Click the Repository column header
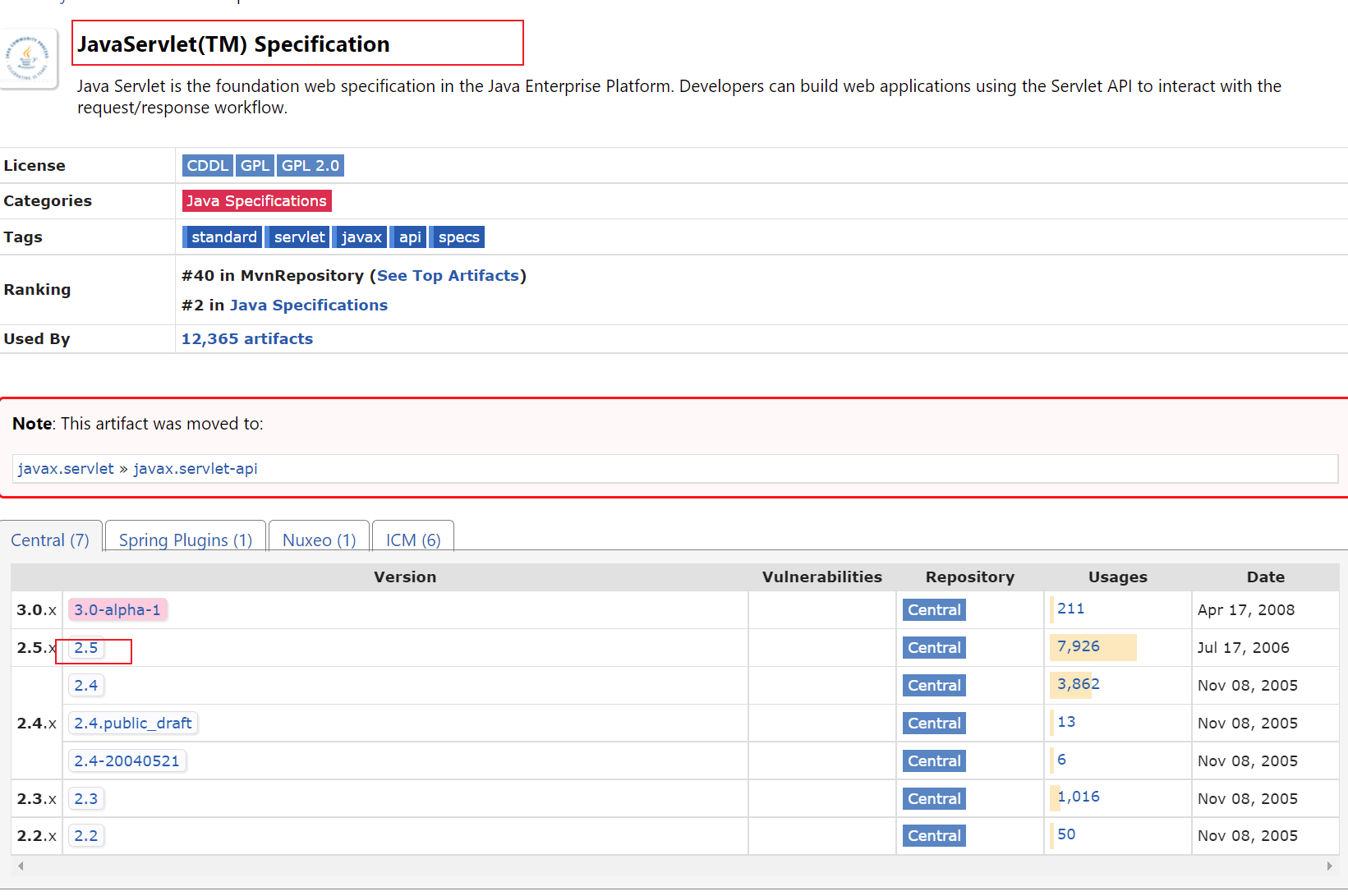Screen dimensions: 1348x896 [x=970, y=577]
